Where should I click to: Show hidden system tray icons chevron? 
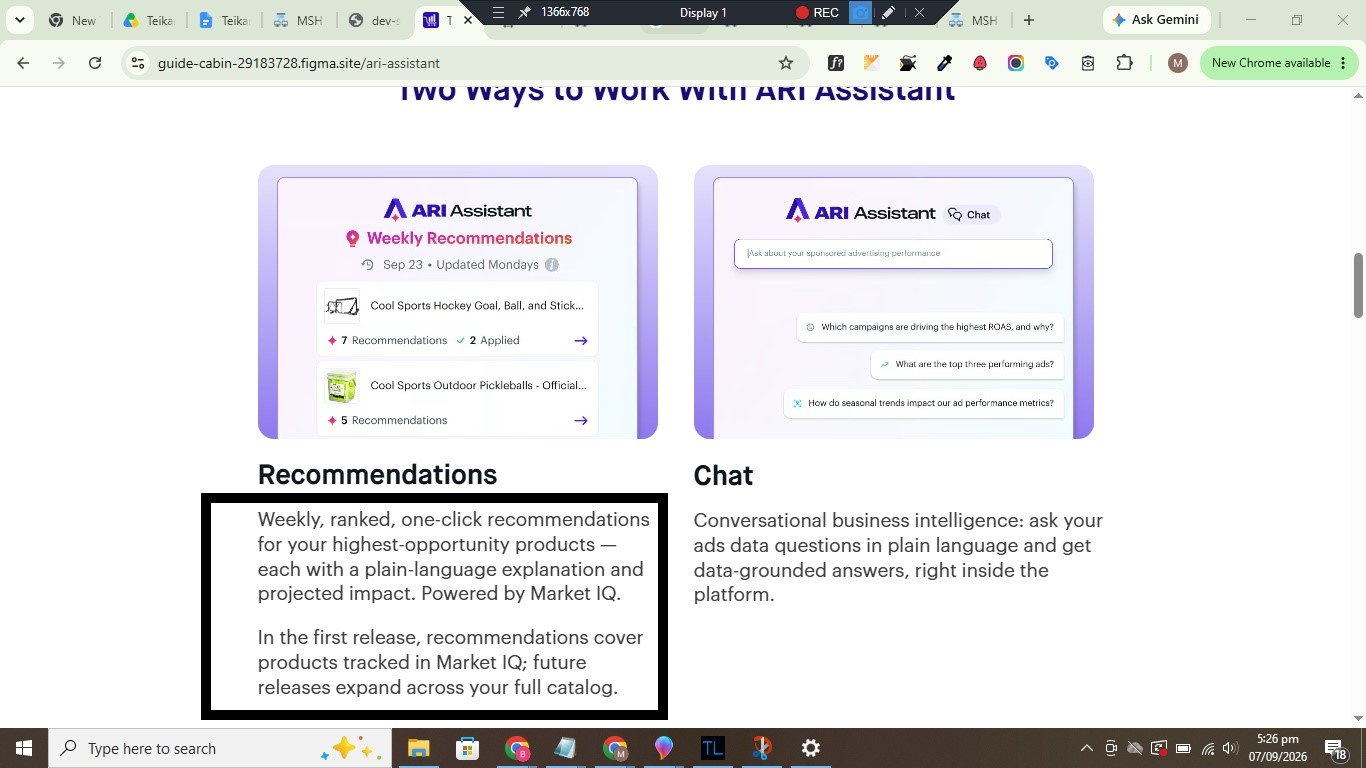pos(1087,748)
